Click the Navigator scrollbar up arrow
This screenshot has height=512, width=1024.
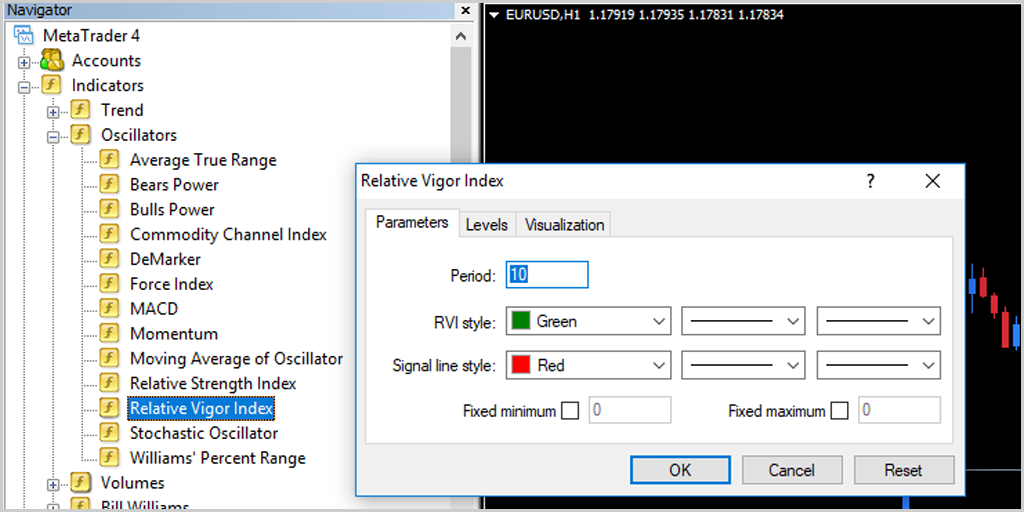461,36
